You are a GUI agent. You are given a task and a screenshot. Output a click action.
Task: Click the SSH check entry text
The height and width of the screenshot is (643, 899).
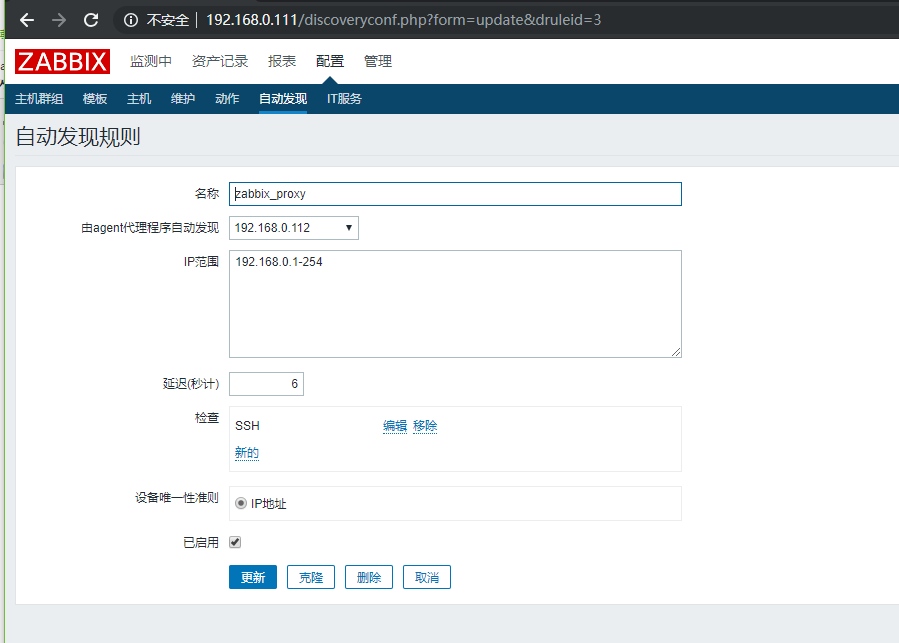(247, 426)
